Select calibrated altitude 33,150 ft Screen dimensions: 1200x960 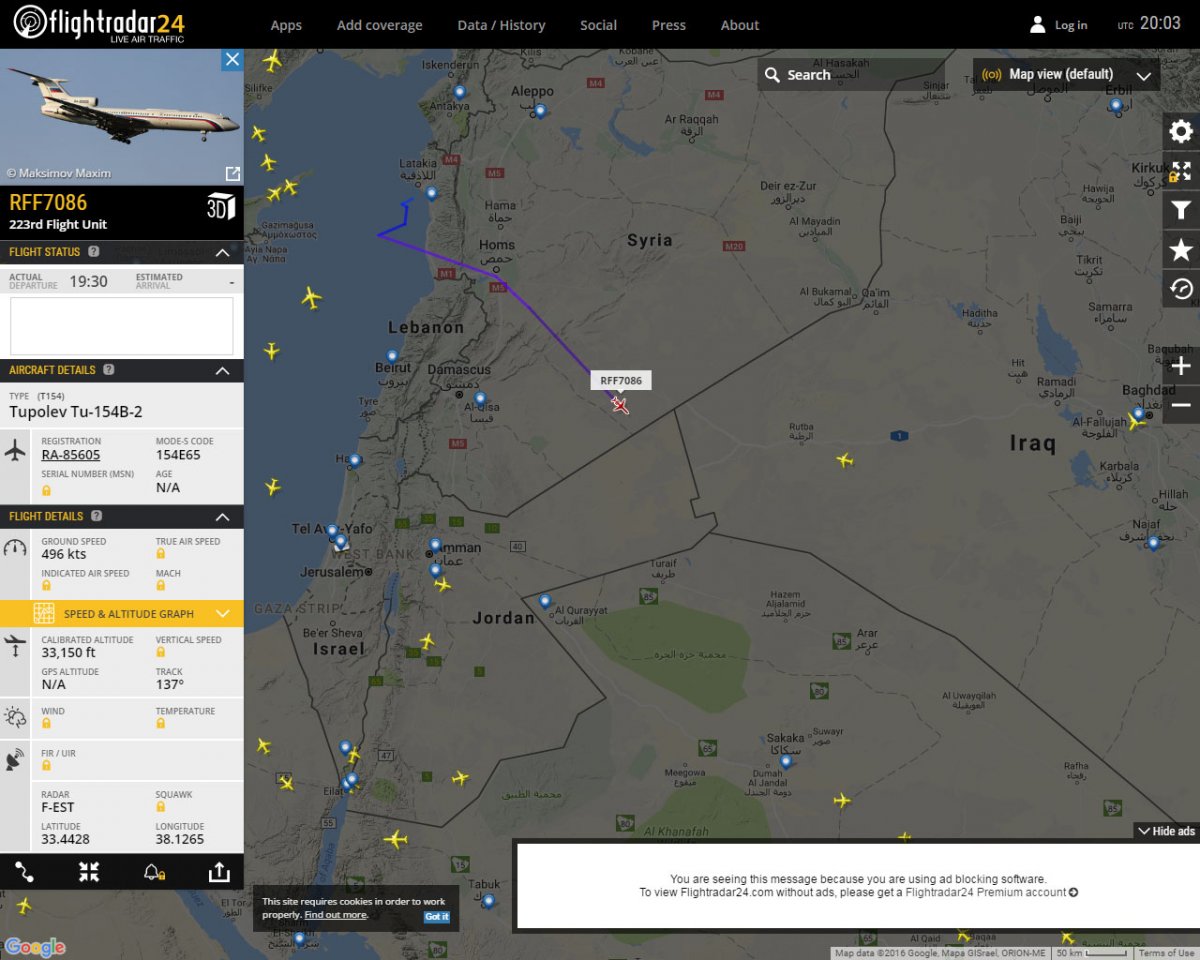[x=69, y=653]
